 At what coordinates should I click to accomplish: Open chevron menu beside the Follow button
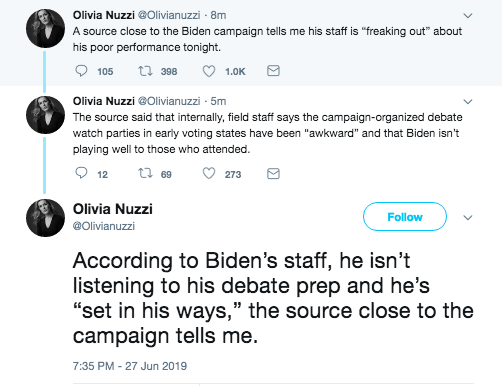click(468, 218)
